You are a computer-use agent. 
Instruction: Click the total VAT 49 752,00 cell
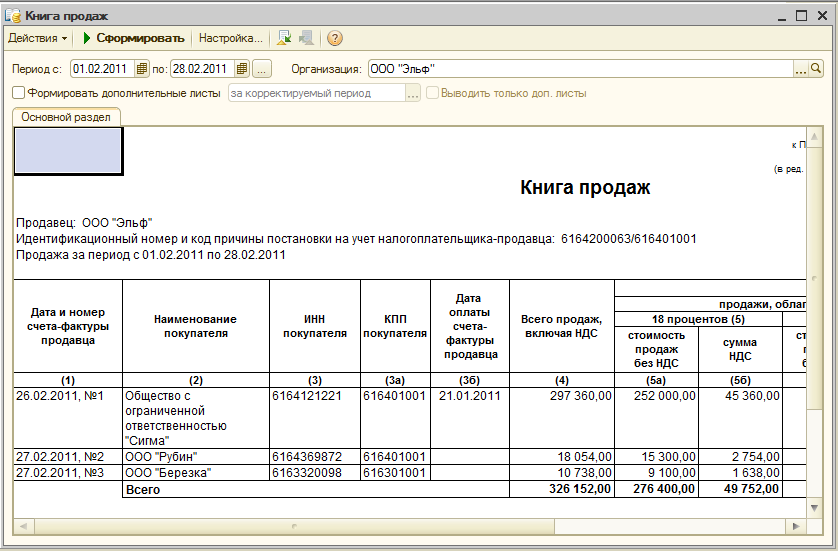(x=741, y=489)
